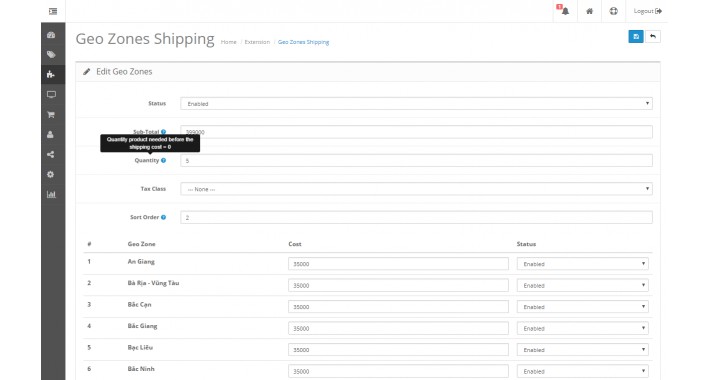Click the Bắc Giang cost field
The height and width of the screenshot is (380, 710).
(398, 328)
